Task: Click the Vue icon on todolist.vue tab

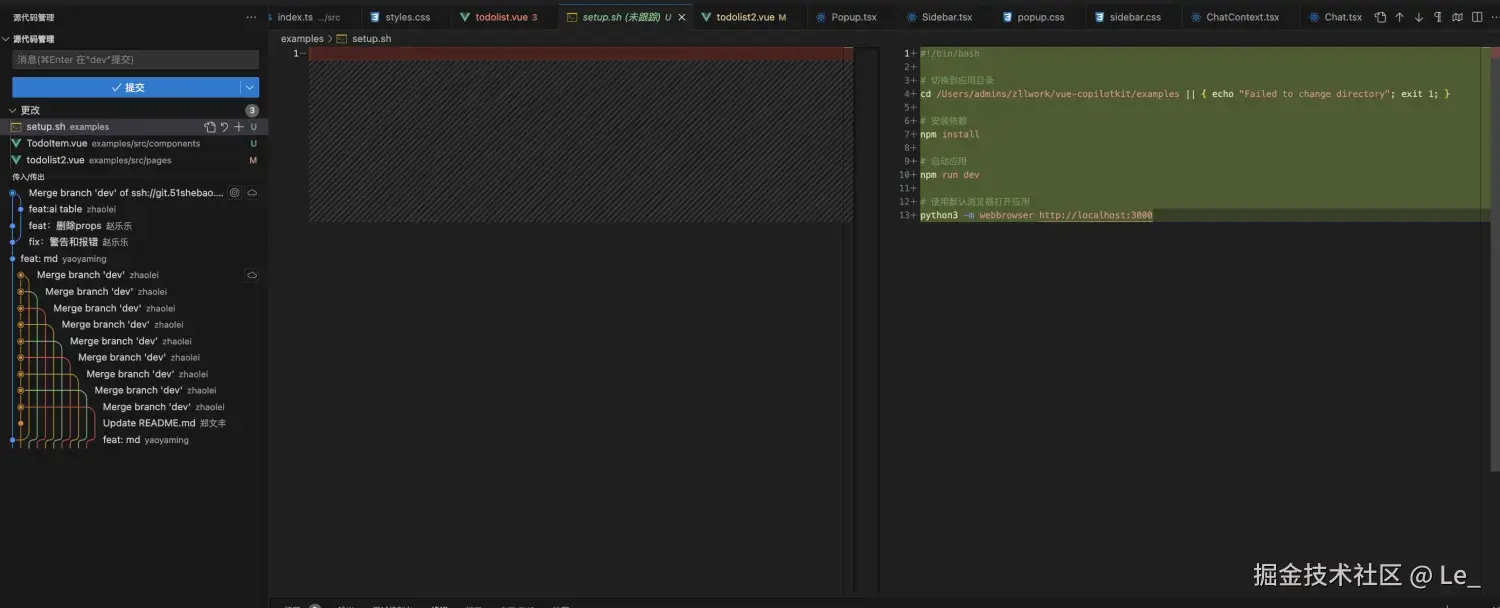Action: [465, 17]
